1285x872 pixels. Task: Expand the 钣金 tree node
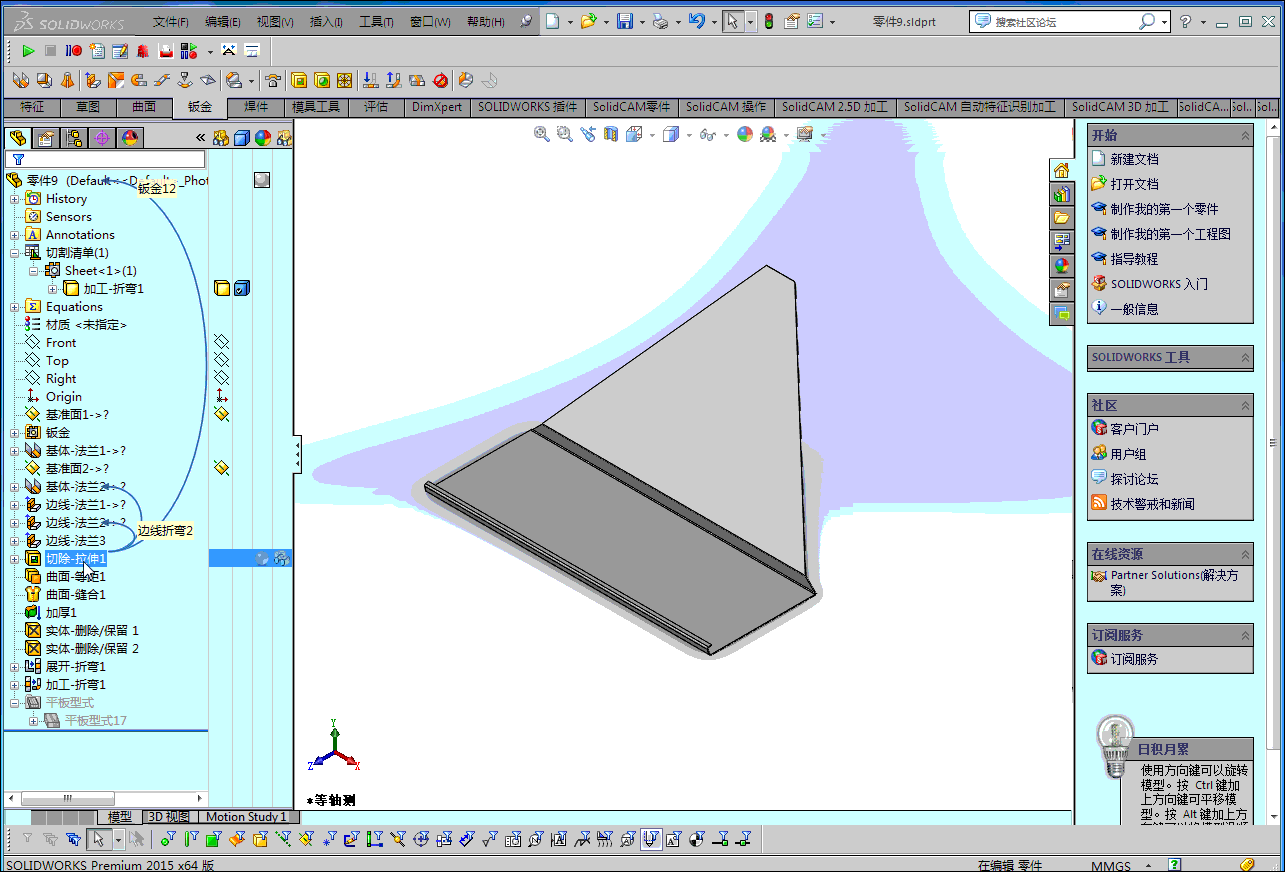tap(15, 433)
